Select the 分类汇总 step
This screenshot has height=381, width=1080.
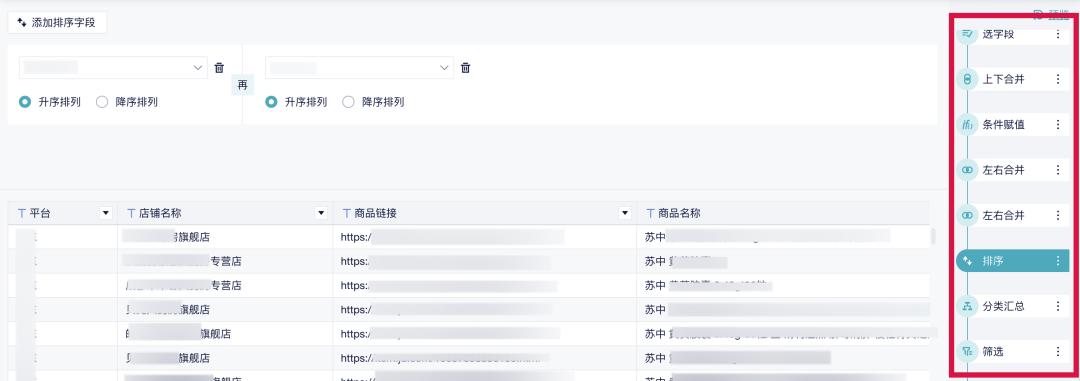click(x=1011, y=307)
